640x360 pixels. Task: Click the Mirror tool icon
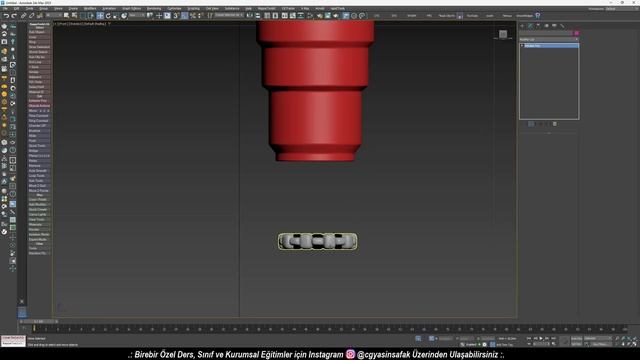pos(249,16)
